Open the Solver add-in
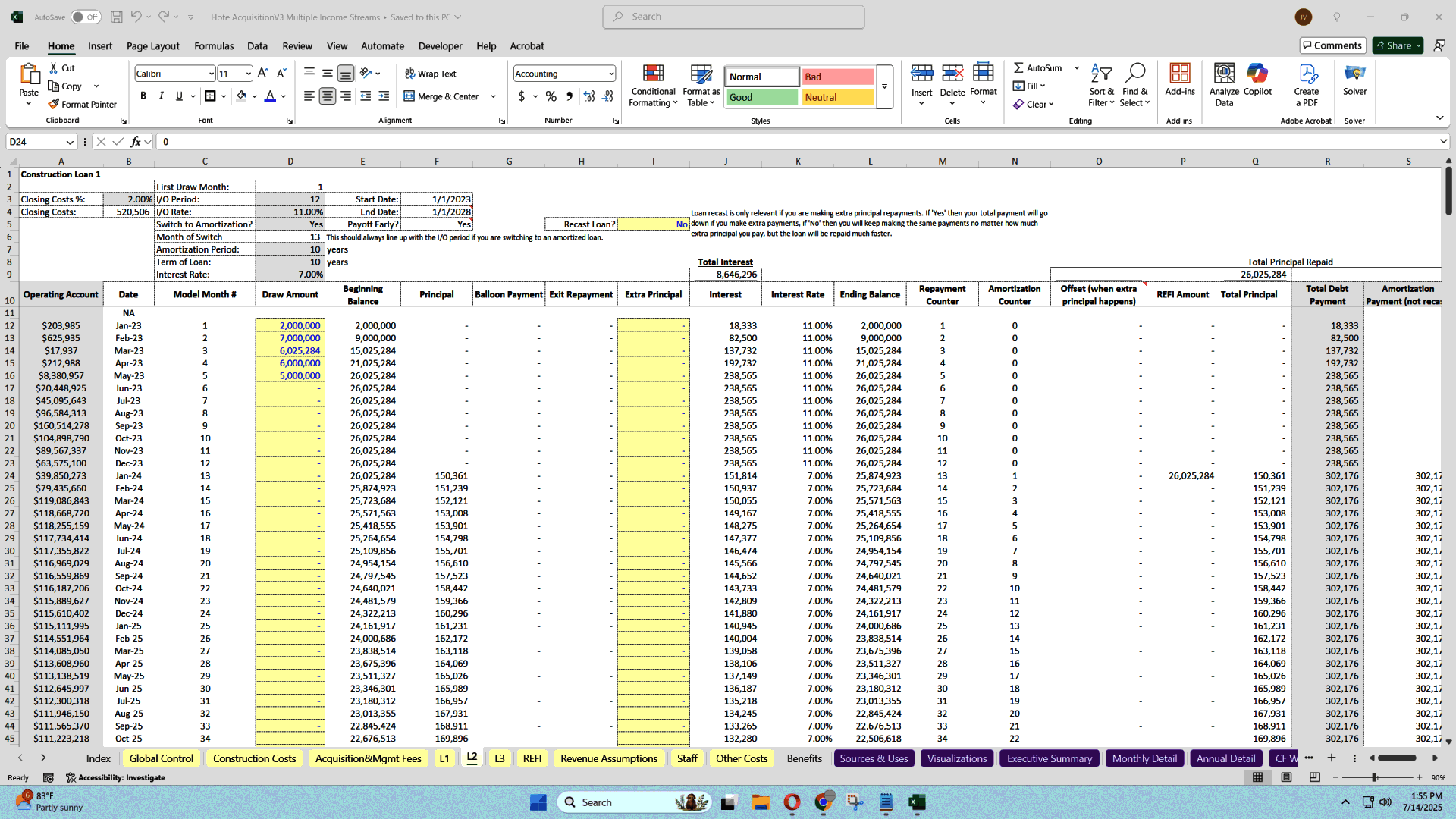This screenshot has width=1456, height=819. (x=1354, y=80)
